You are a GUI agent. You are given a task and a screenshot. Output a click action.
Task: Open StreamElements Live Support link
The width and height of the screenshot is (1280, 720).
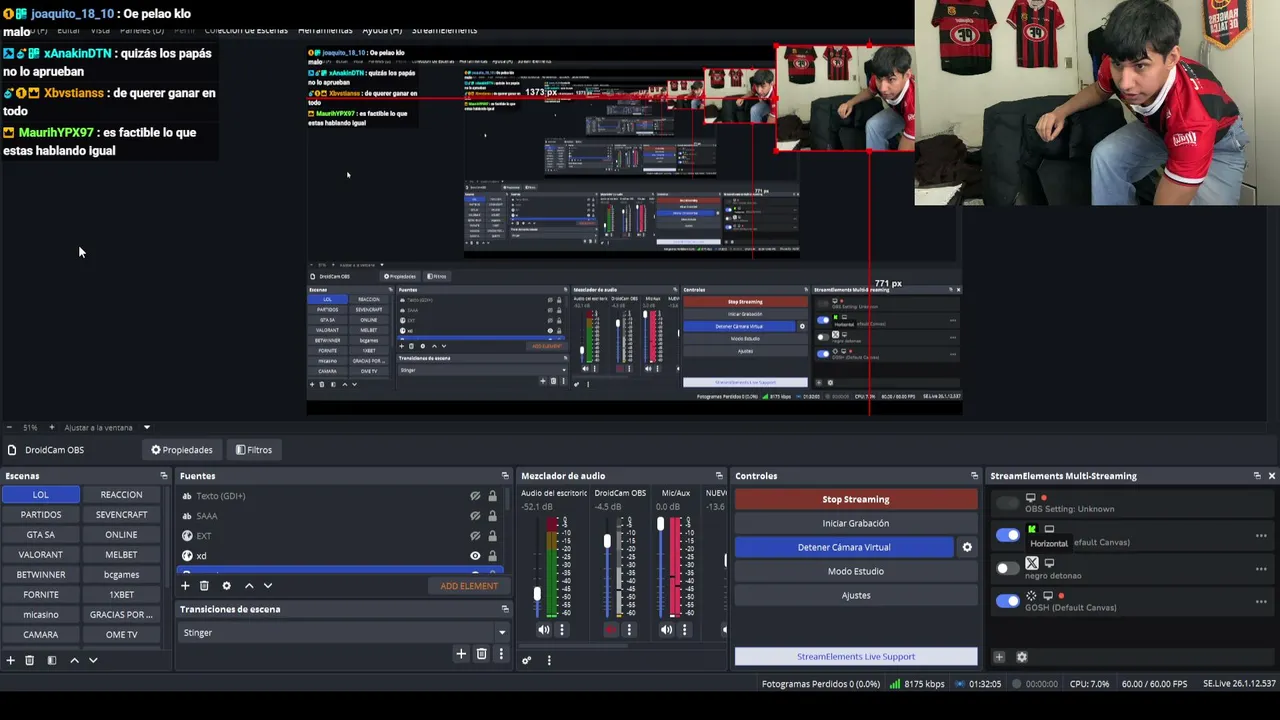coord(856,657)
